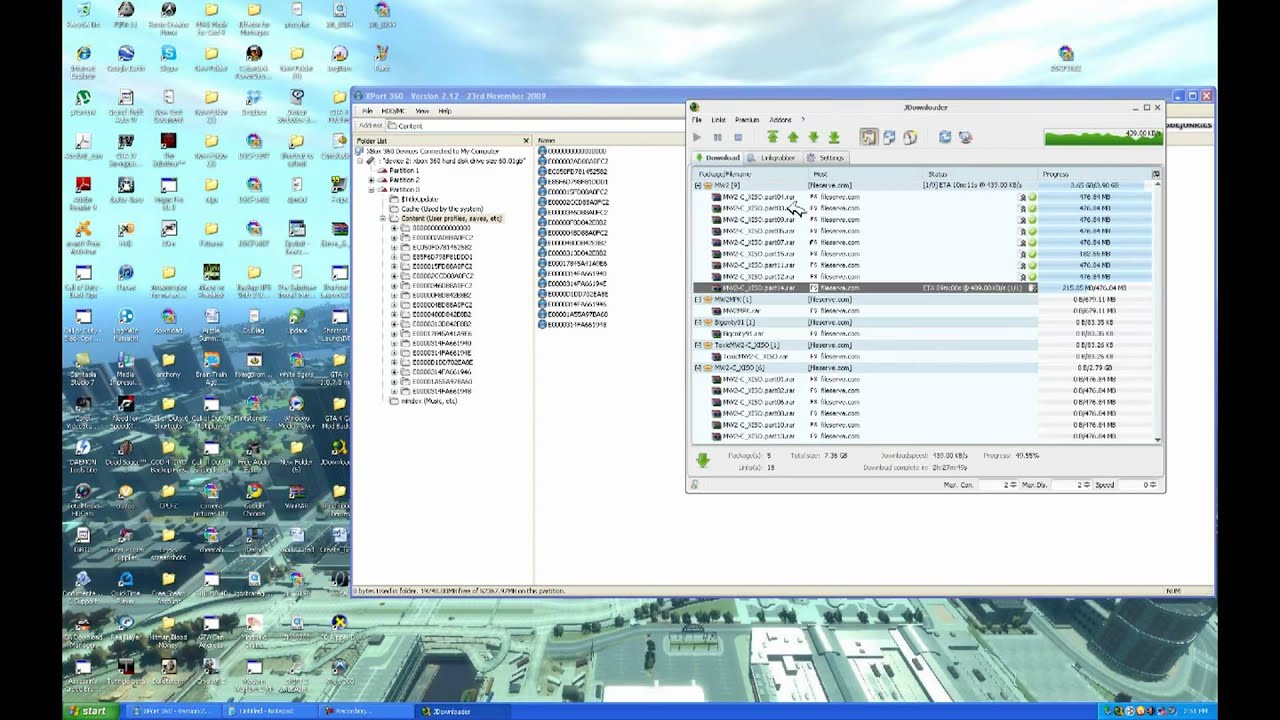Open JDownloader Links menu
The height and width of the screenshot is (720, 1280).
(x=718, y=120)
